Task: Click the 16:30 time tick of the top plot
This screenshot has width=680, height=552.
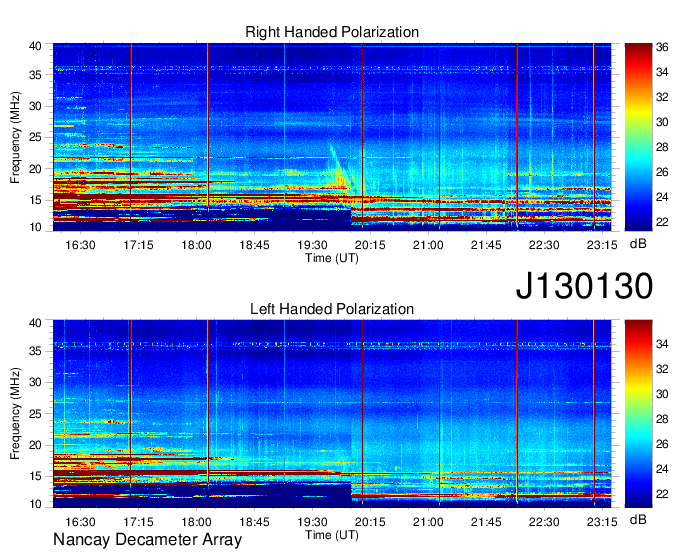Action: [x=80, y=245]
